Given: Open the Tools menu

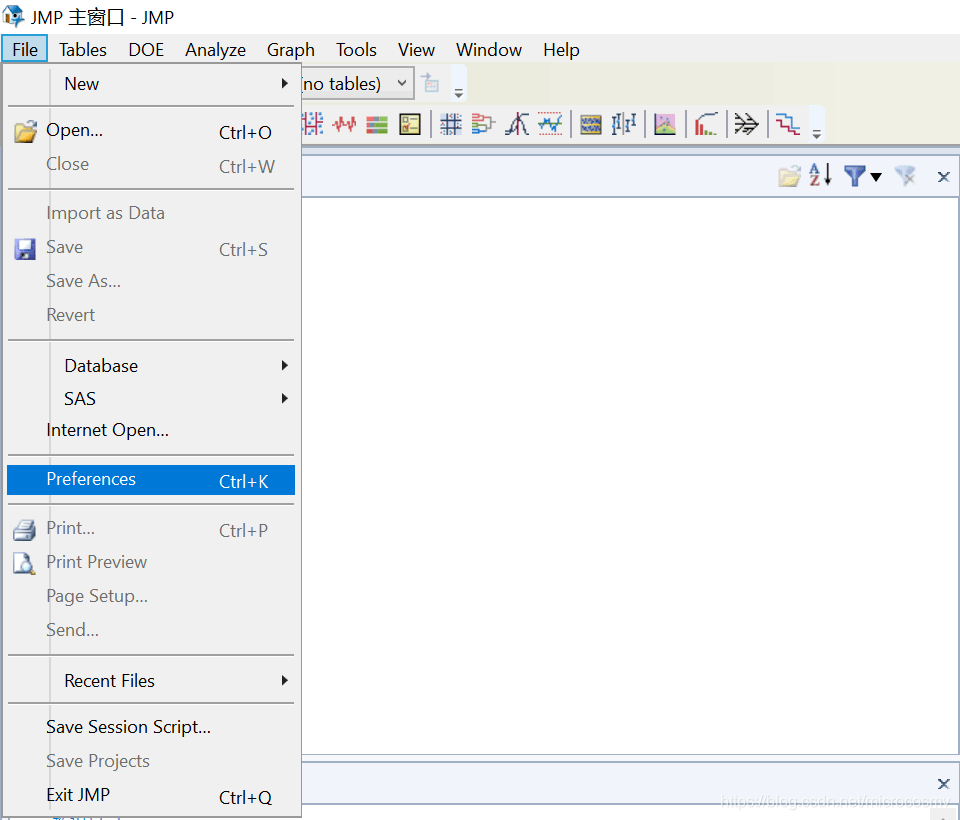Looking at the screenshot, I should [x=356, y=50].
